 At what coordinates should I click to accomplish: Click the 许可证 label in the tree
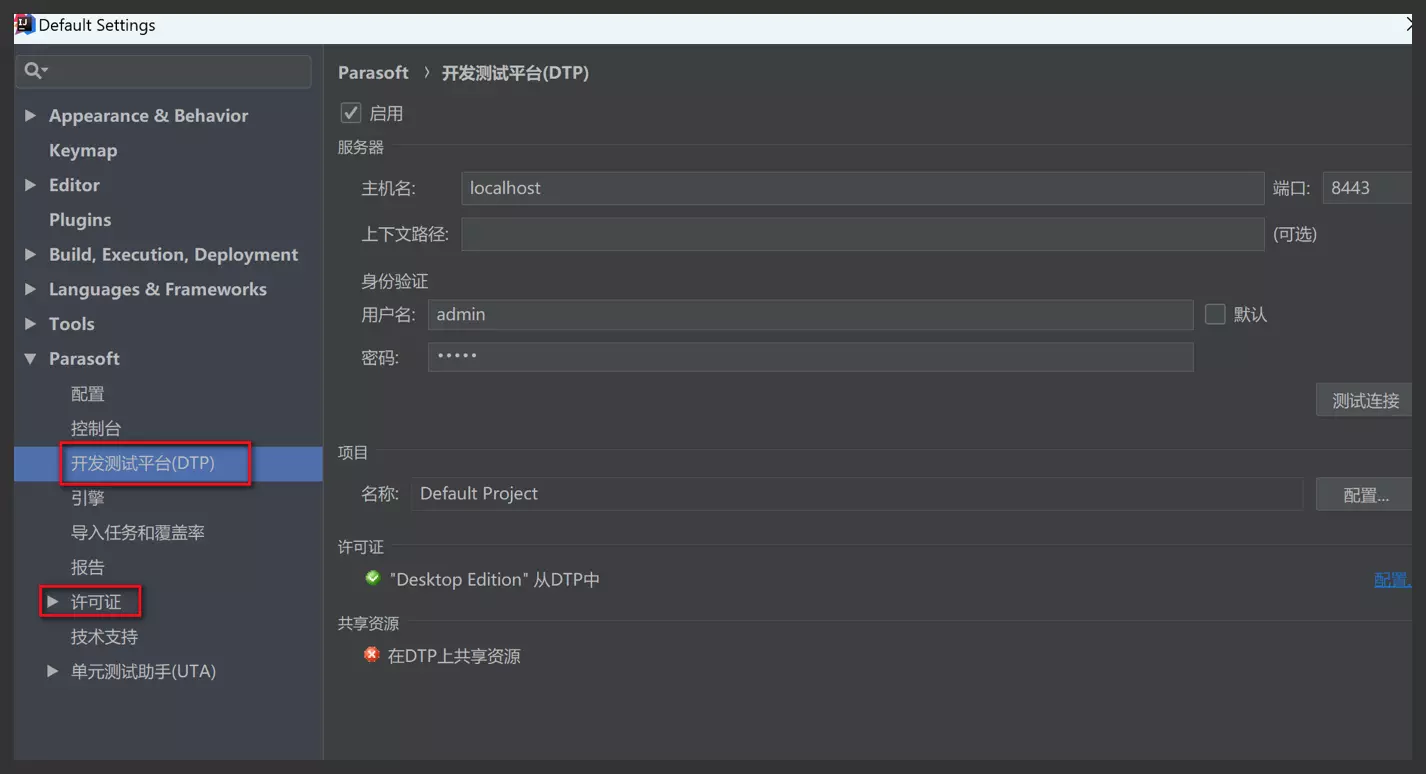tap(96, 602)
